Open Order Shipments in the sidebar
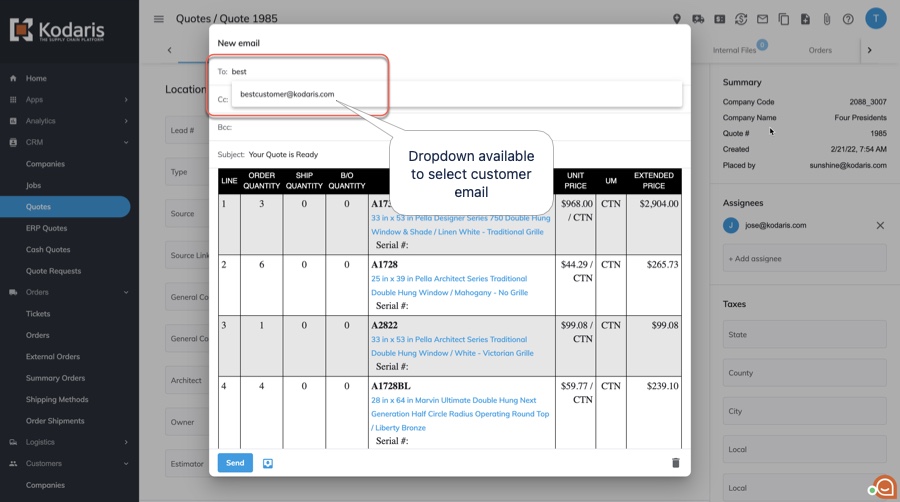Viewport: 900px width, 502px height. coord(55,421)
